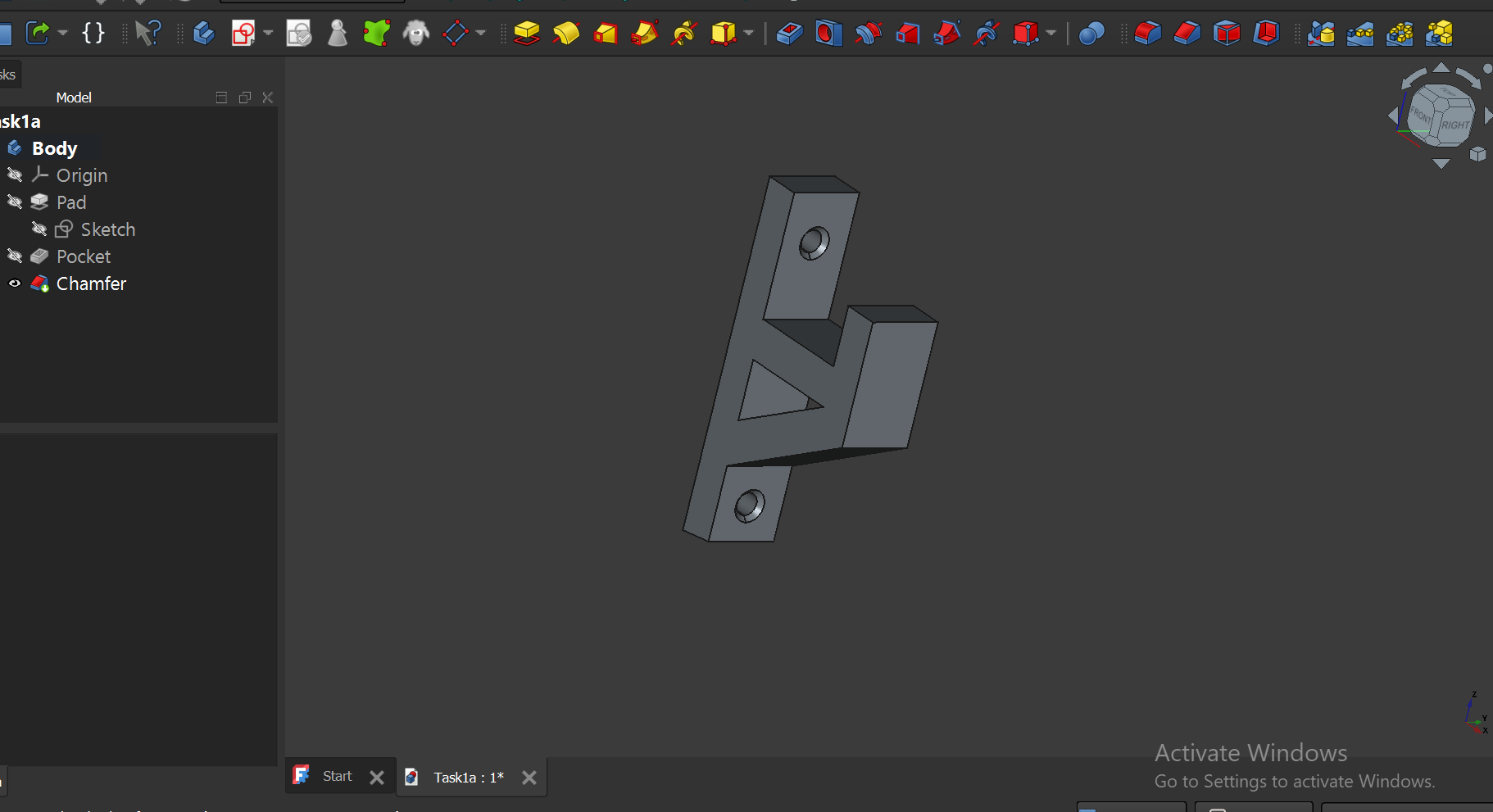Expand the additive primitive dropdown arrow
The width and height of the screenshot is (1493, 812).
[749, 34]
